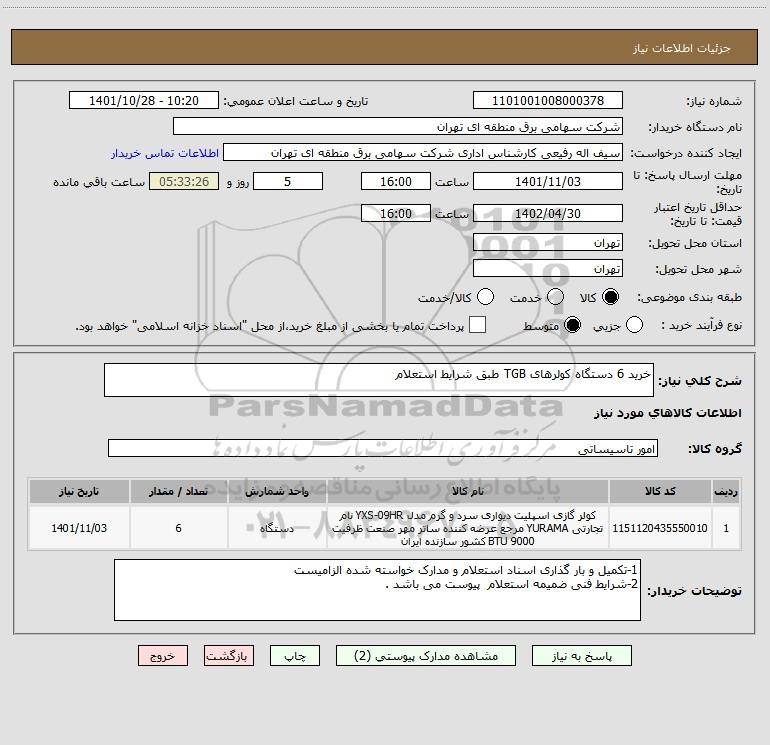Click the تاریخ نیاز column header
This screenshot has height=745, width=770.
coord(79,491)
